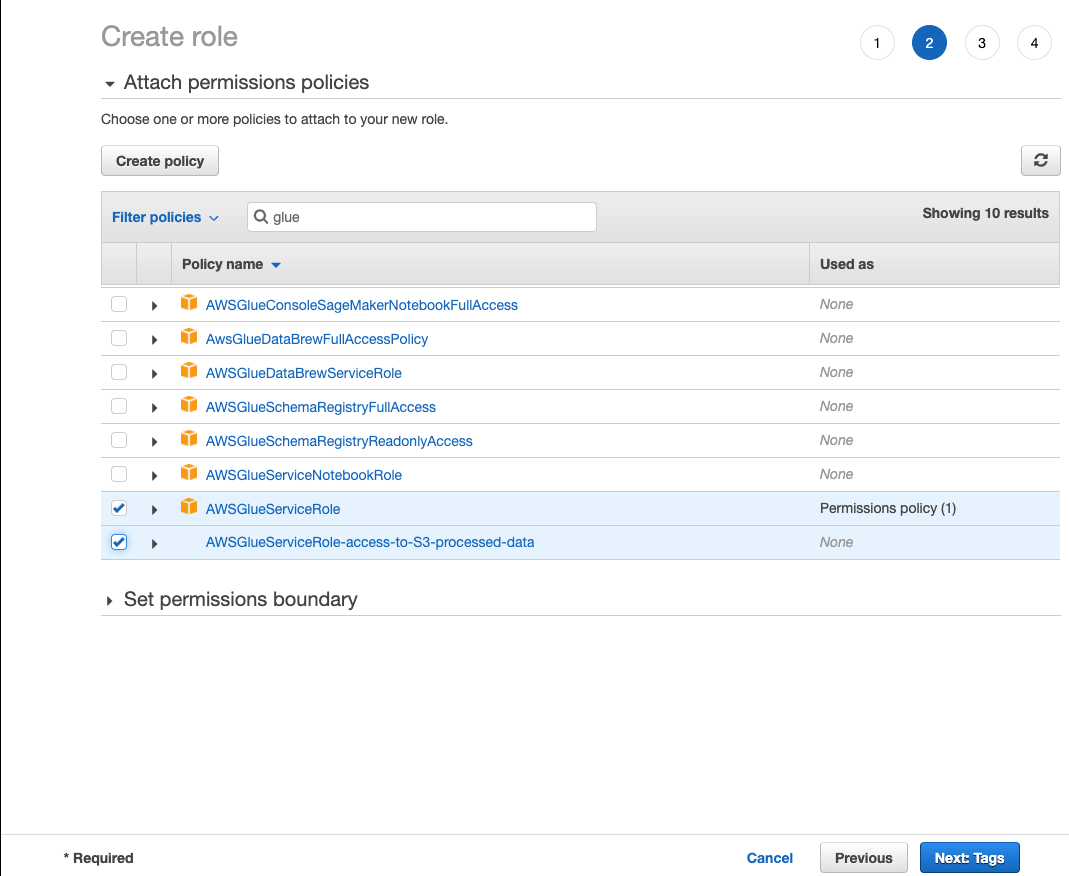This screenshot has width=1069, height=876.
Task: Open AWSGlueServiceRole-access-to-S3-processed-data policy link
Action: pos(370,543)
